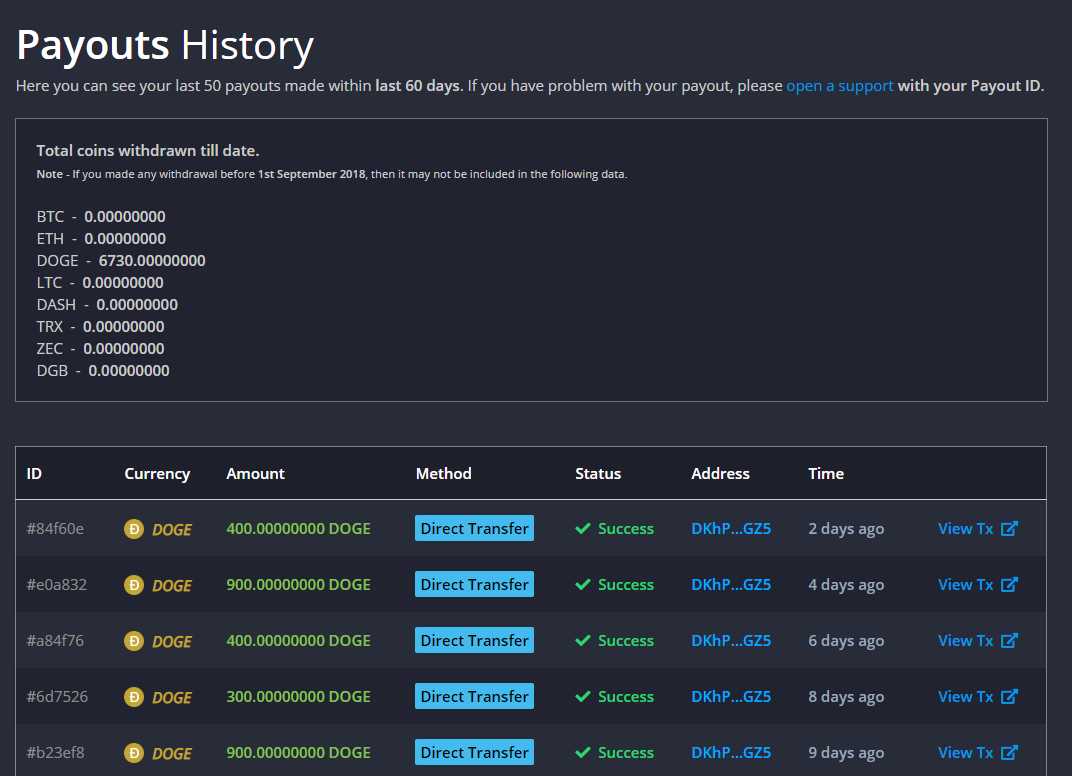Click the BTC total 0.00000000 value
This screenshot has width=1072, height=776.
point(125,217)
